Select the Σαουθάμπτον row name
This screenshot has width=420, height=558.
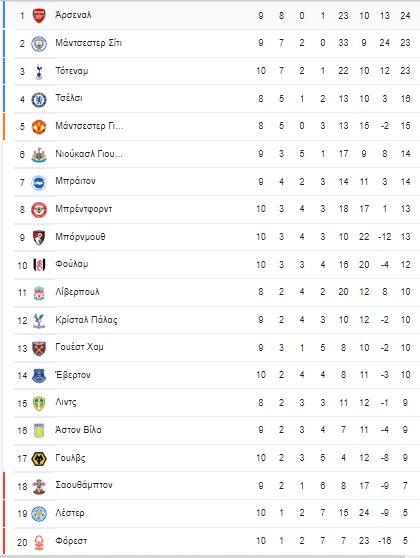point(84,485)
